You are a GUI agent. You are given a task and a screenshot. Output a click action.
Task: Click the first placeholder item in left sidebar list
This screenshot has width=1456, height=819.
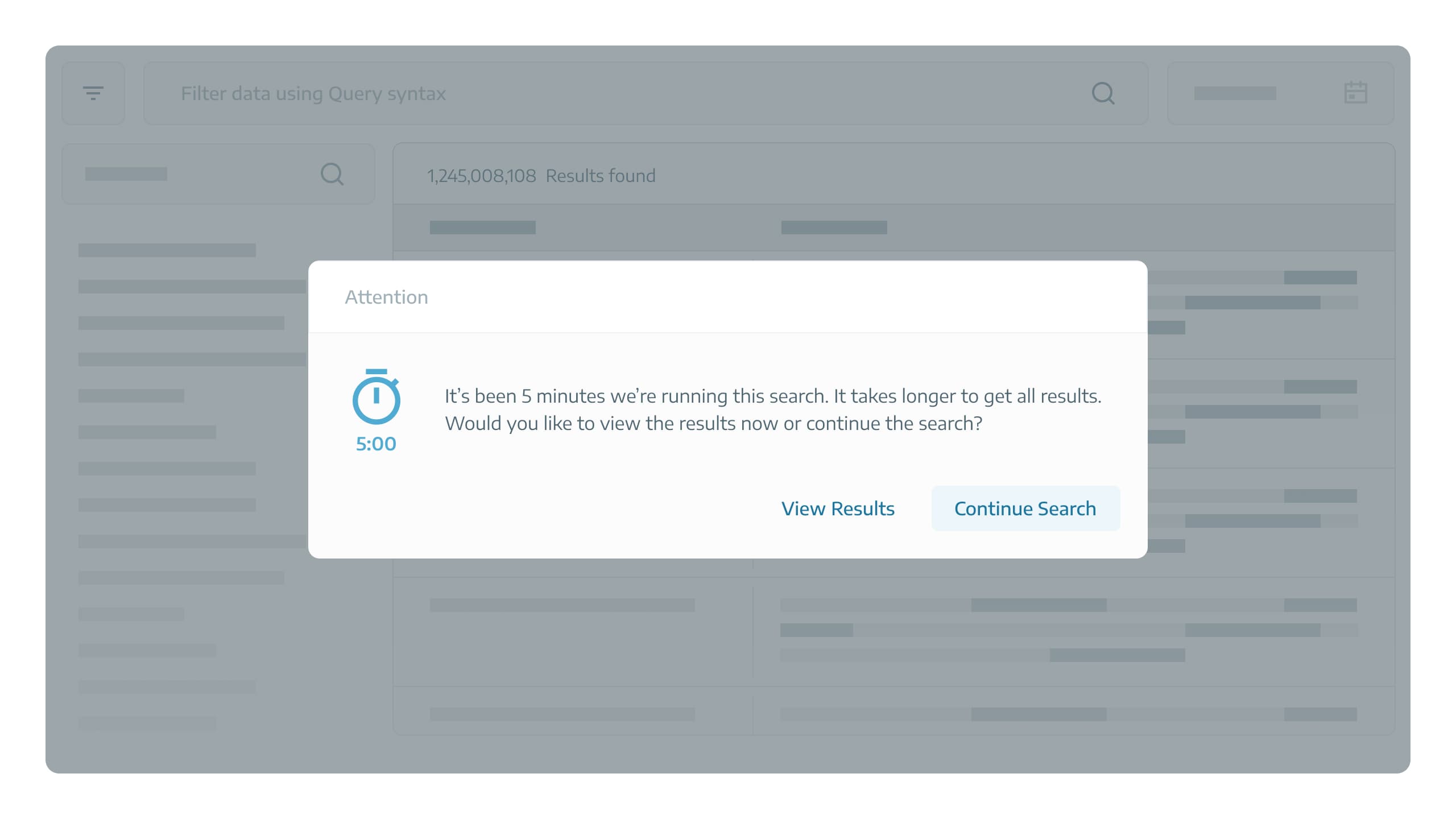(167, 250)
